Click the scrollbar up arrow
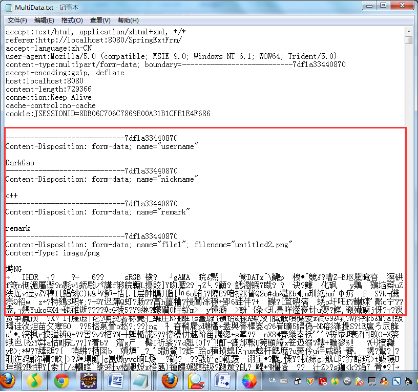418x392 pixels. 409,31
